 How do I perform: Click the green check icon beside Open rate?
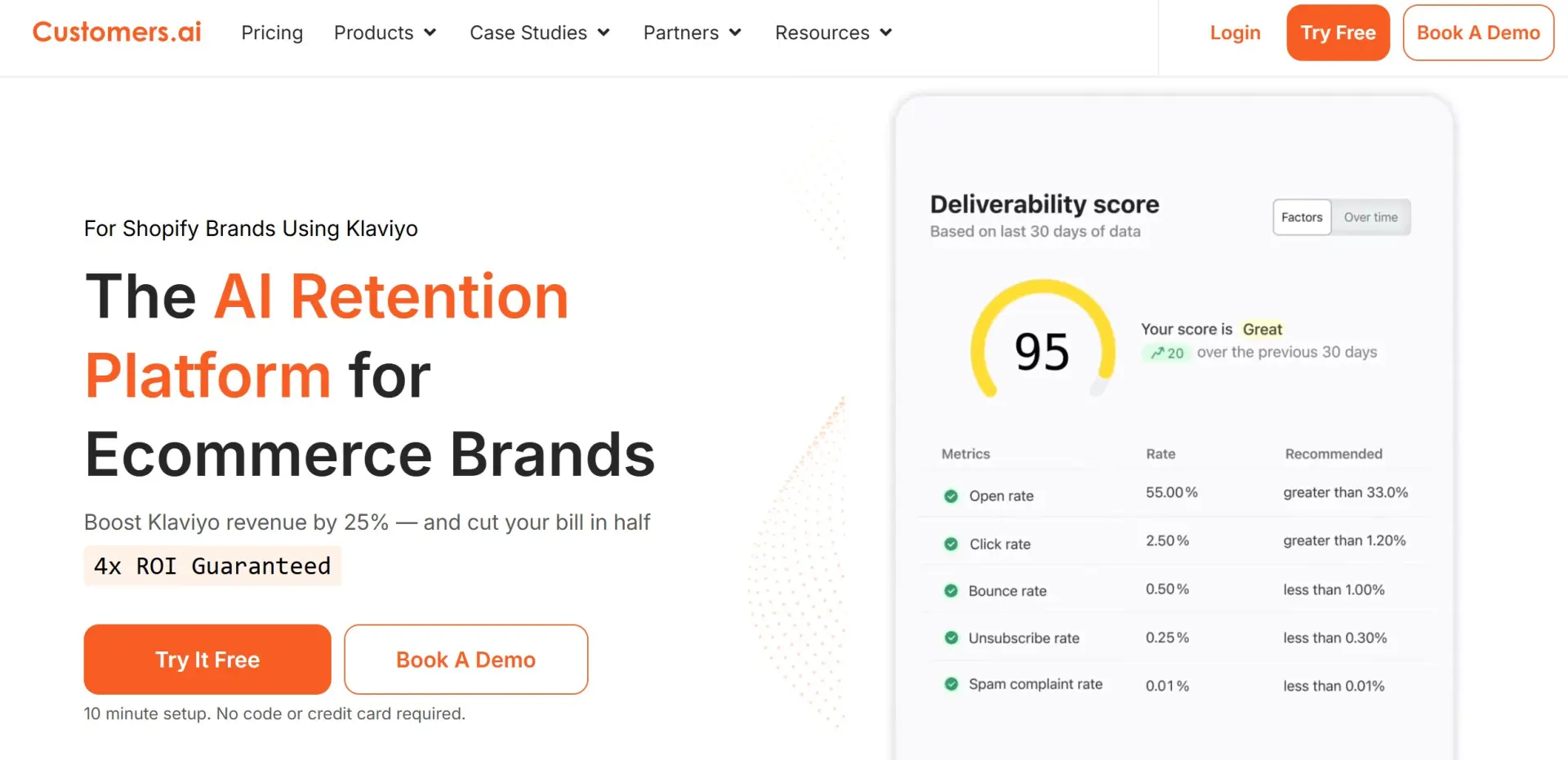coord(951,496)
